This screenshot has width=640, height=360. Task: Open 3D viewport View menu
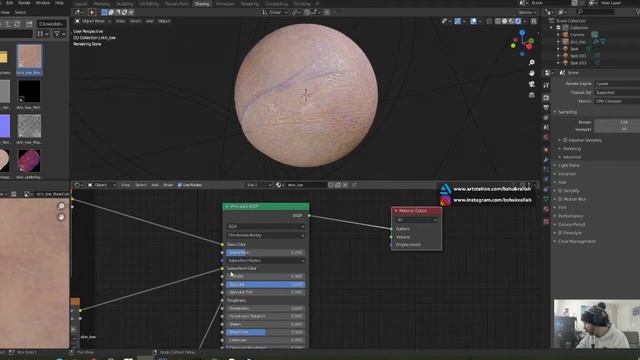pos(120,21)
